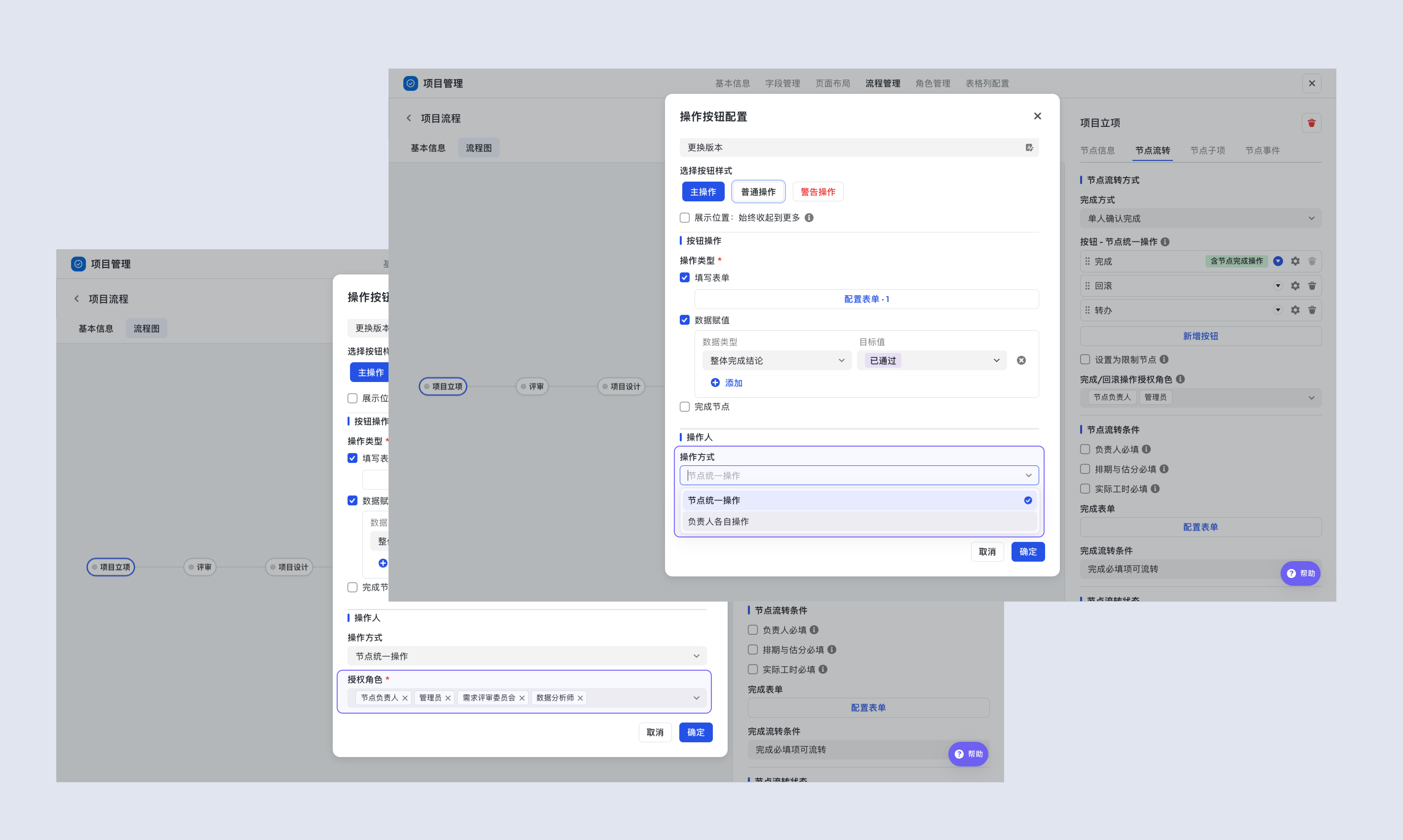Viewport: 1403px width, 840px height.
Task: Click the red delete icon beside 项目立项 heading
Action: coord(1311,123)
